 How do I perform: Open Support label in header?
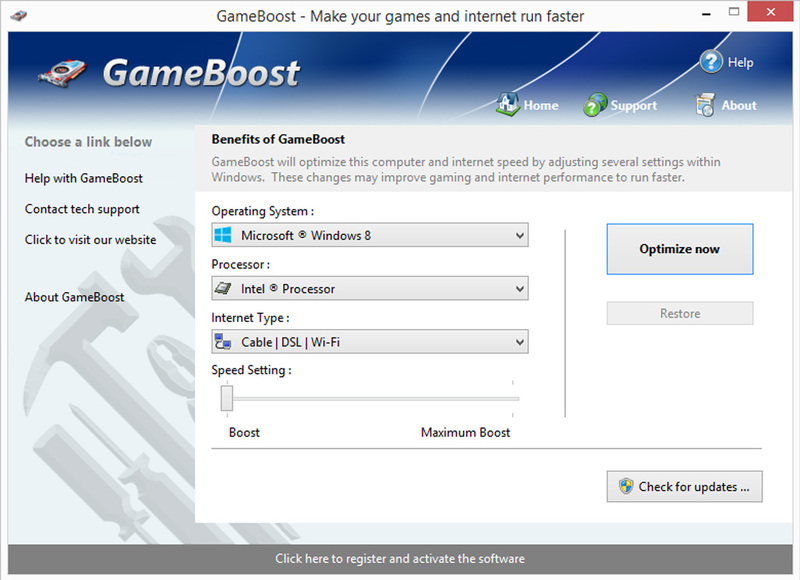(x=634, y=105)
